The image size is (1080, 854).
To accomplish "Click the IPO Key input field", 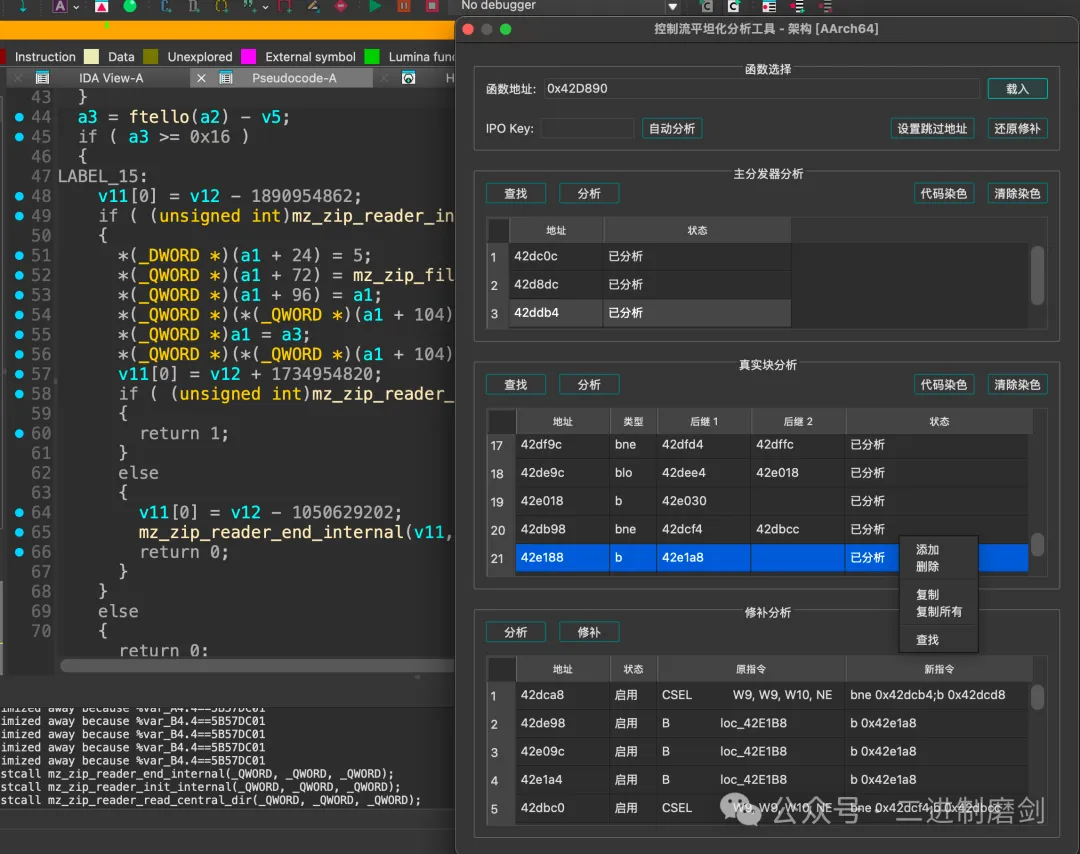I will (587, 128).
